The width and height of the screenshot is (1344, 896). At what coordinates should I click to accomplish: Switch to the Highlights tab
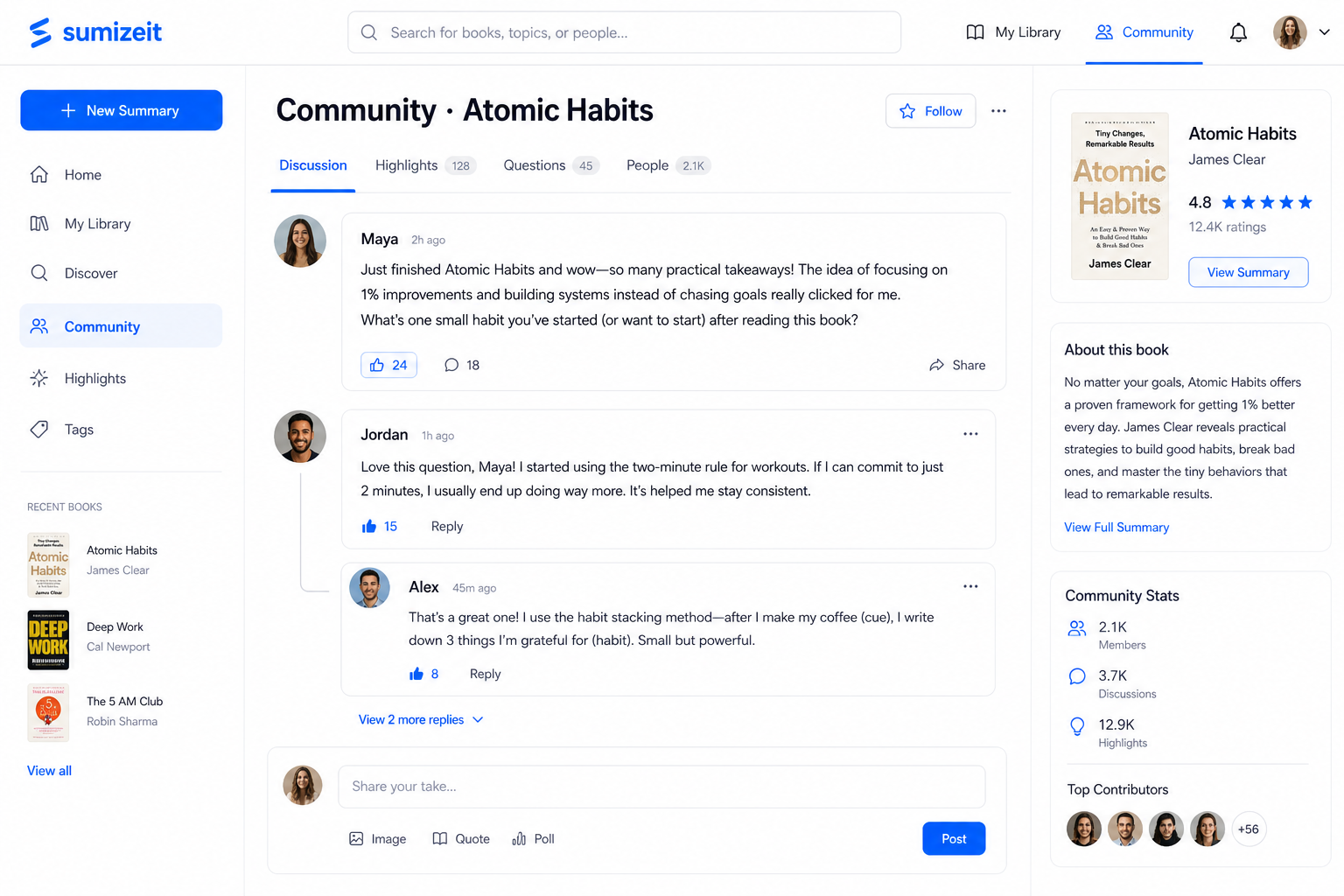425,165
